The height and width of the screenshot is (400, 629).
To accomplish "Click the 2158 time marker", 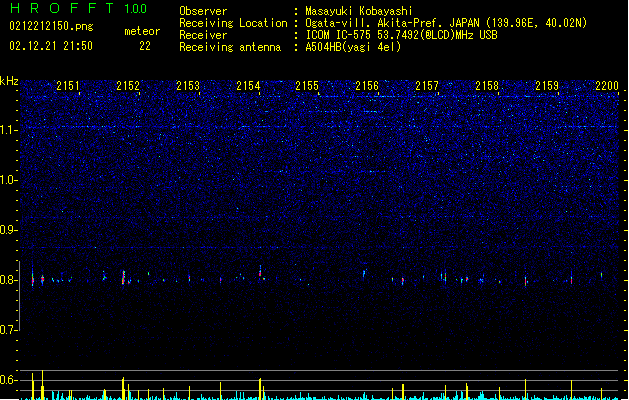I will [x=487, y=86].
